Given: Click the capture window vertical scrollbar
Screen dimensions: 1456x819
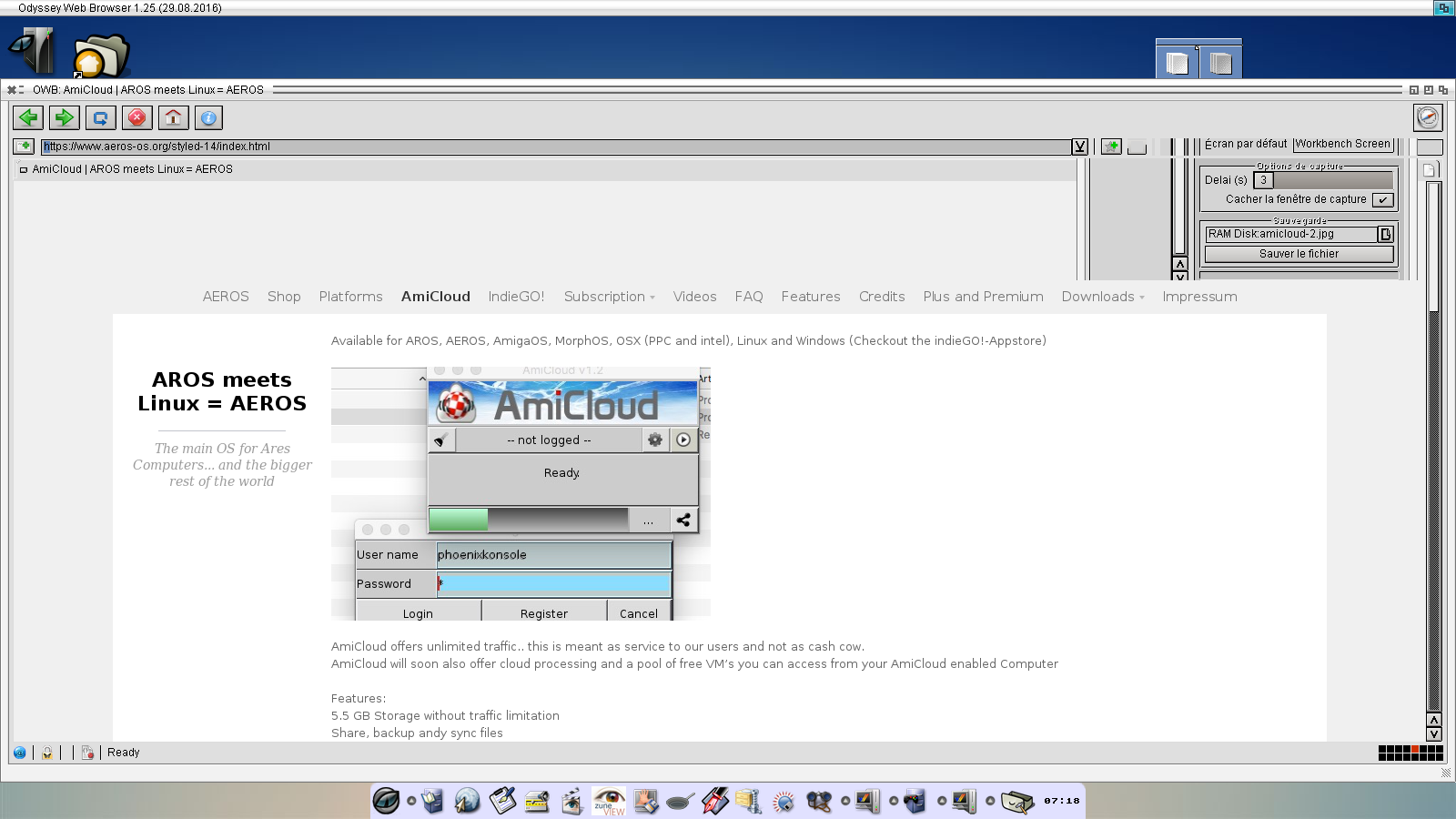Looking at the screenshot, I should point(1180,197).
